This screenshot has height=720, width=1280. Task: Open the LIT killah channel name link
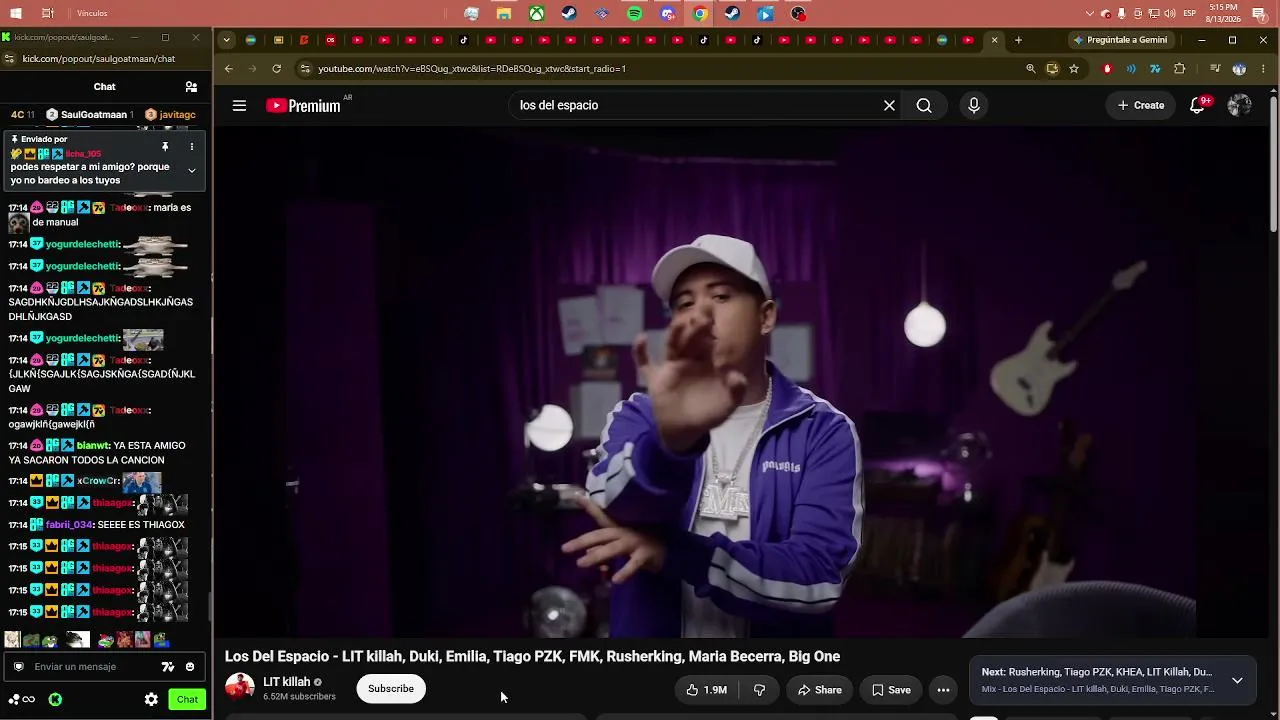(x=287, y=682)
